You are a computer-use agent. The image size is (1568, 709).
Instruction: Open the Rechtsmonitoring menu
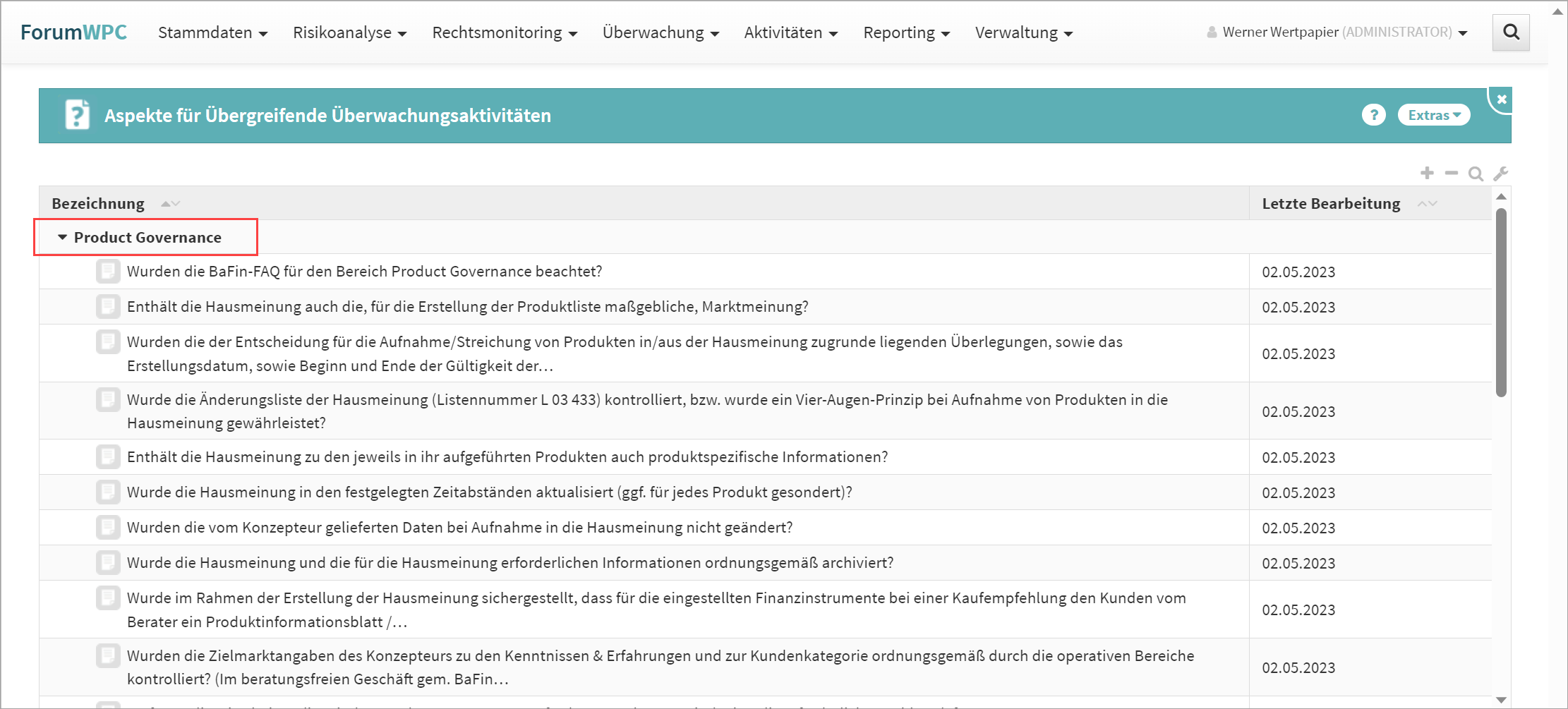tap(505, 32)
